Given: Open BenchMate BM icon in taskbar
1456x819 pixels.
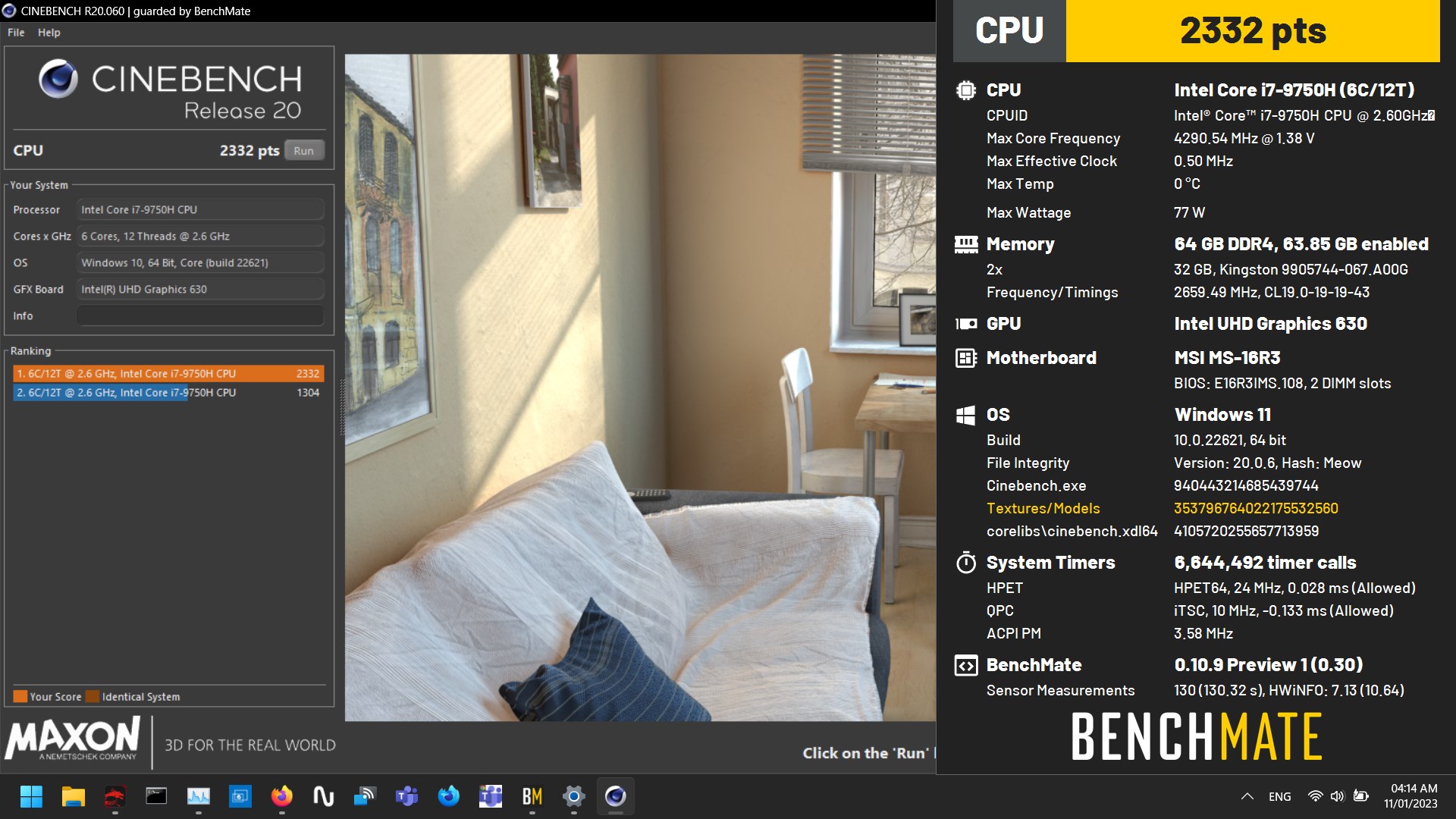Looking at the screenshot, I should 532,796.
